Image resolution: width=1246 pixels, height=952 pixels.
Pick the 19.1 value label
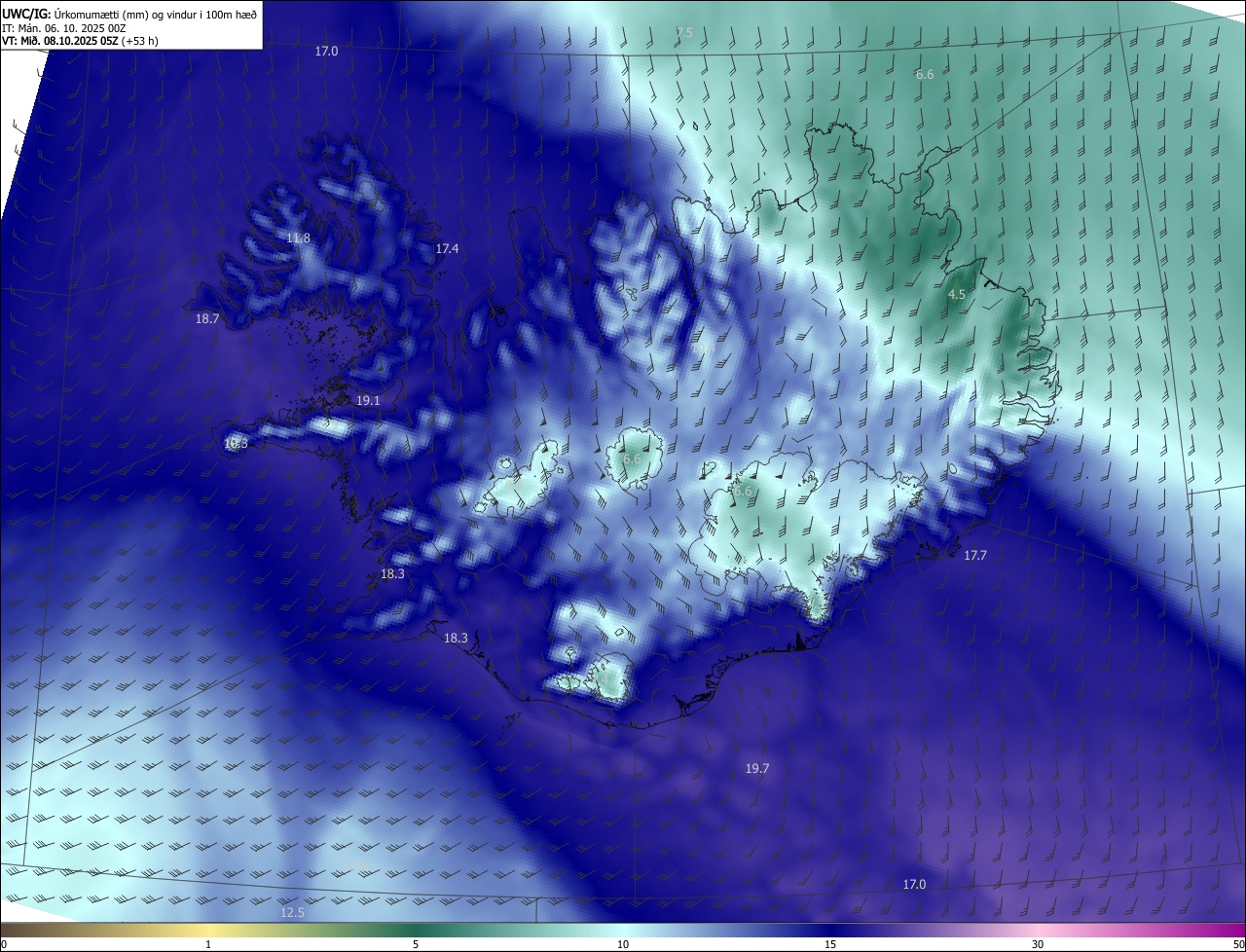(x=368, y=400)
